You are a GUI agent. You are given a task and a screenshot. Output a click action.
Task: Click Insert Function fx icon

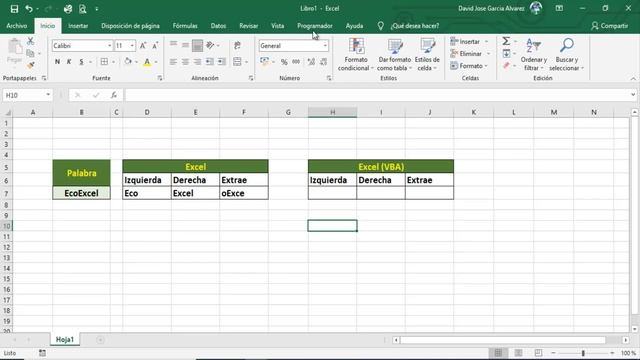coord(114,95)
